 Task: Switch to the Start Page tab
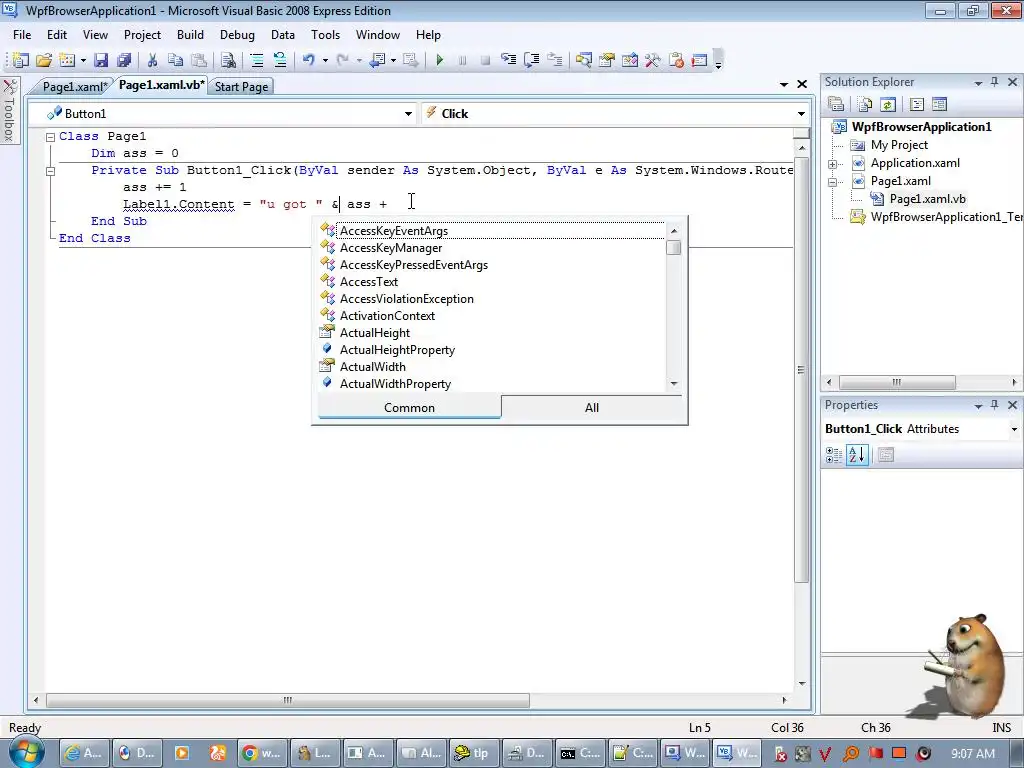point(241,86)
